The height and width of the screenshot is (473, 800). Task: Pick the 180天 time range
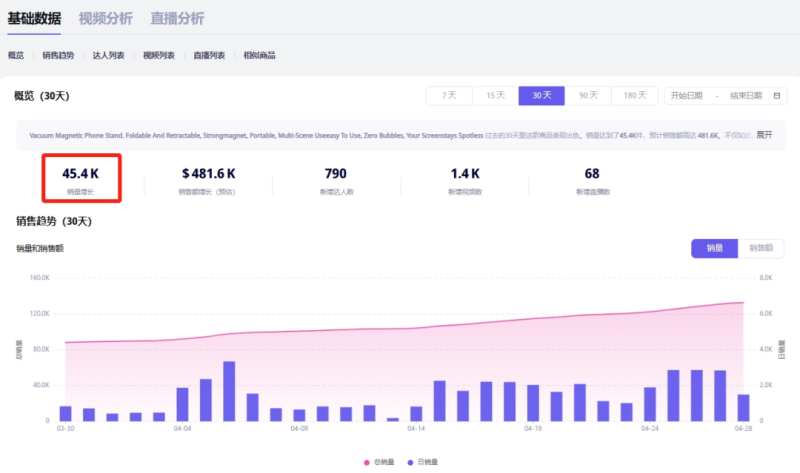(x=634, y=96)
